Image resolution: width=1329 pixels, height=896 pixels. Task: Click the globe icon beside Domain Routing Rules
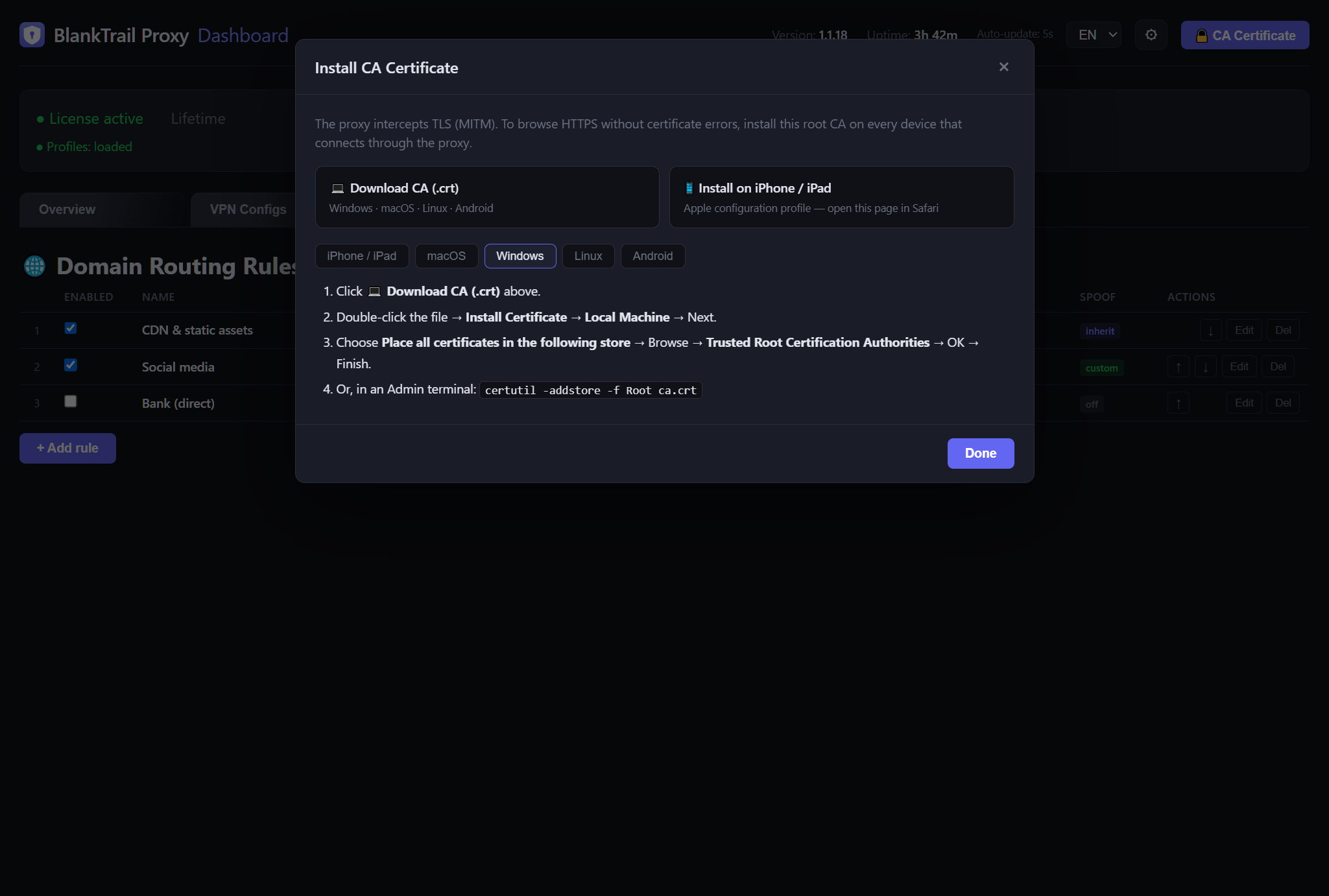pos(34,266)
